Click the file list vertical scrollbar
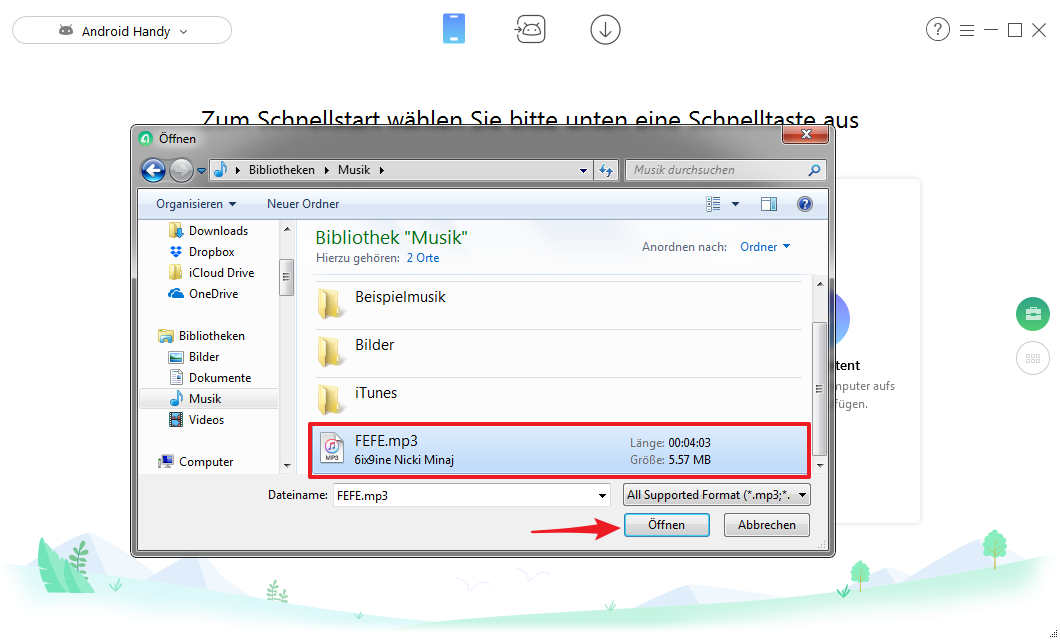This screenshot has height=640, width=1060. 819,389
